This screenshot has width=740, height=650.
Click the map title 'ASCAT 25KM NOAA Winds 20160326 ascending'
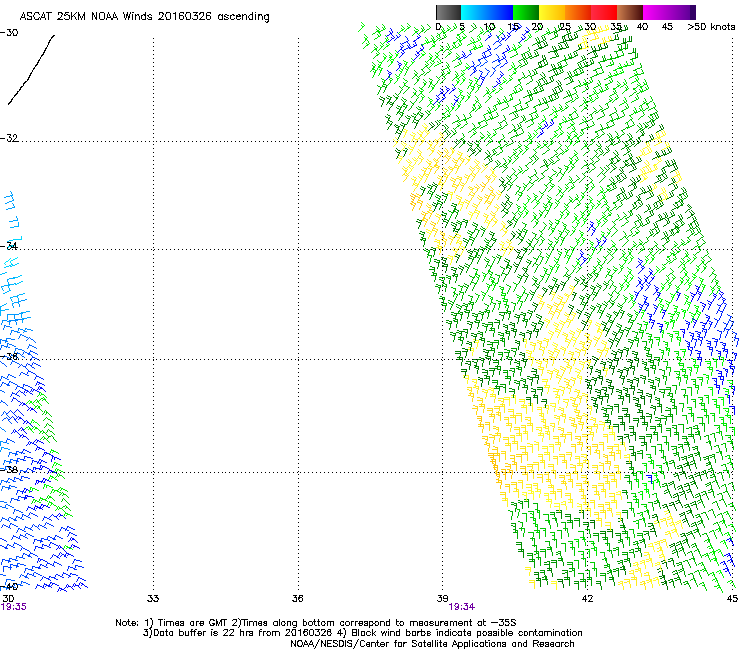click(144, 17)
